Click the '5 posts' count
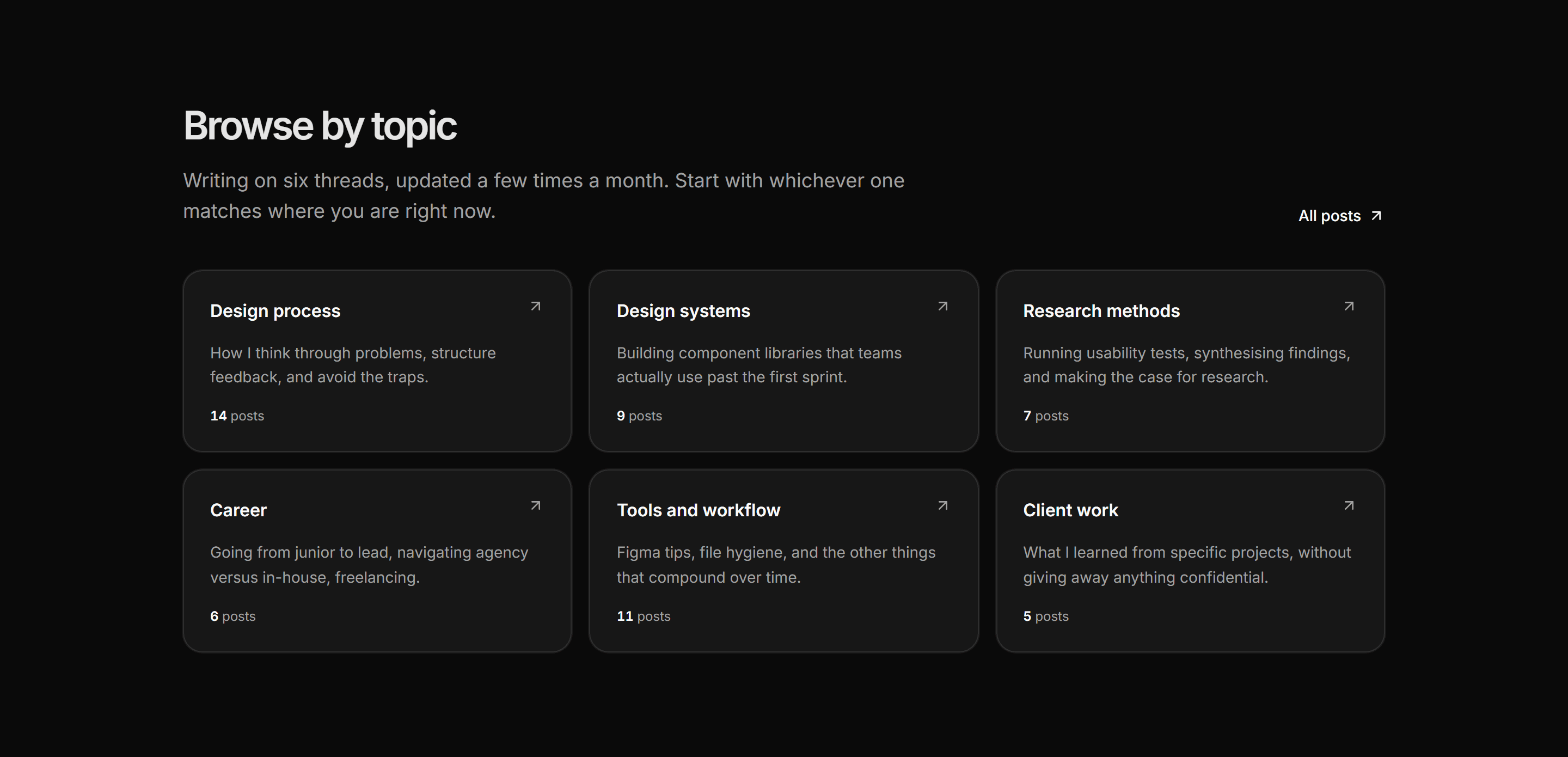1568x757 pixels. [1046, 616]
